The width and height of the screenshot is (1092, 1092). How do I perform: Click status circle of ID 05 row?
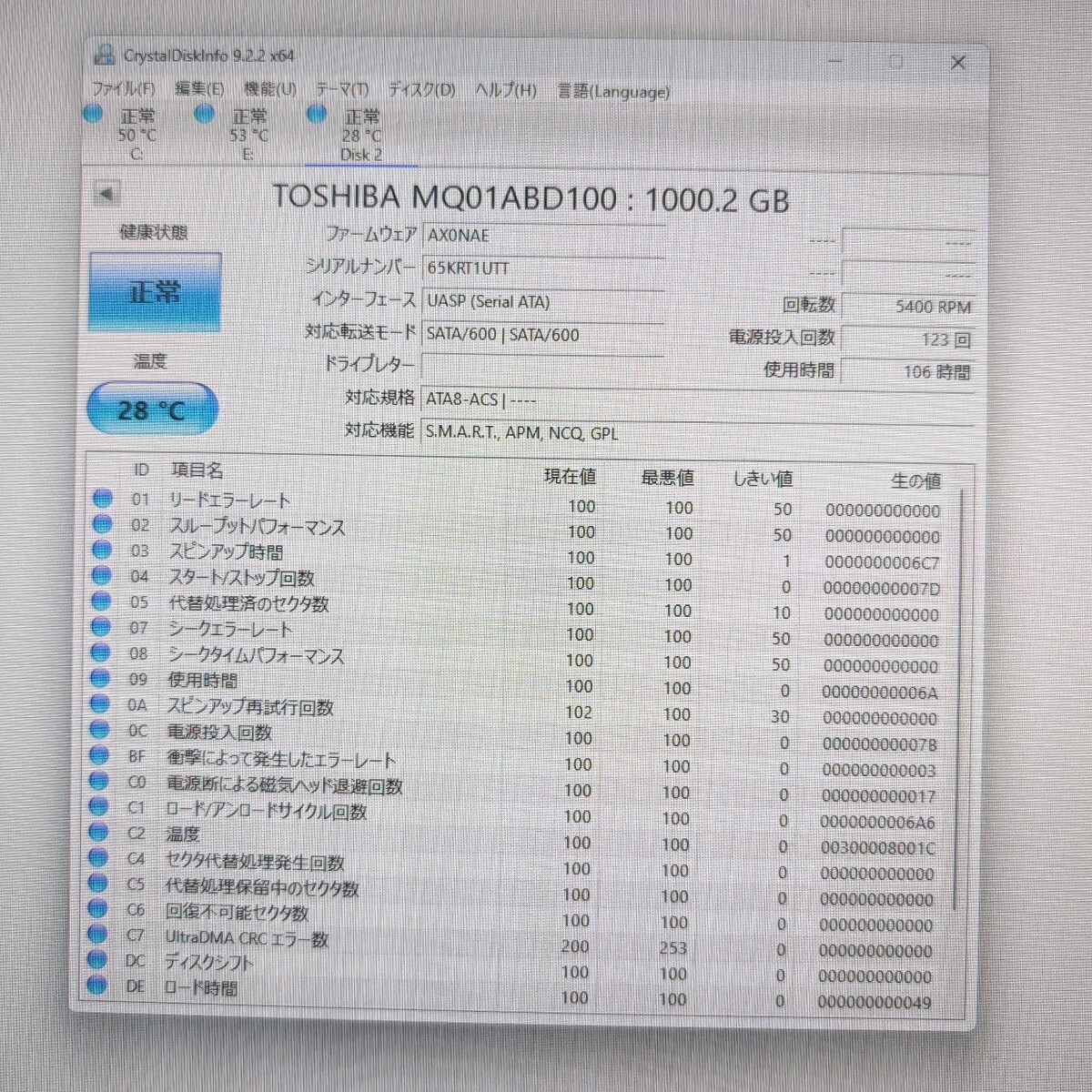[x=101, y=602]
